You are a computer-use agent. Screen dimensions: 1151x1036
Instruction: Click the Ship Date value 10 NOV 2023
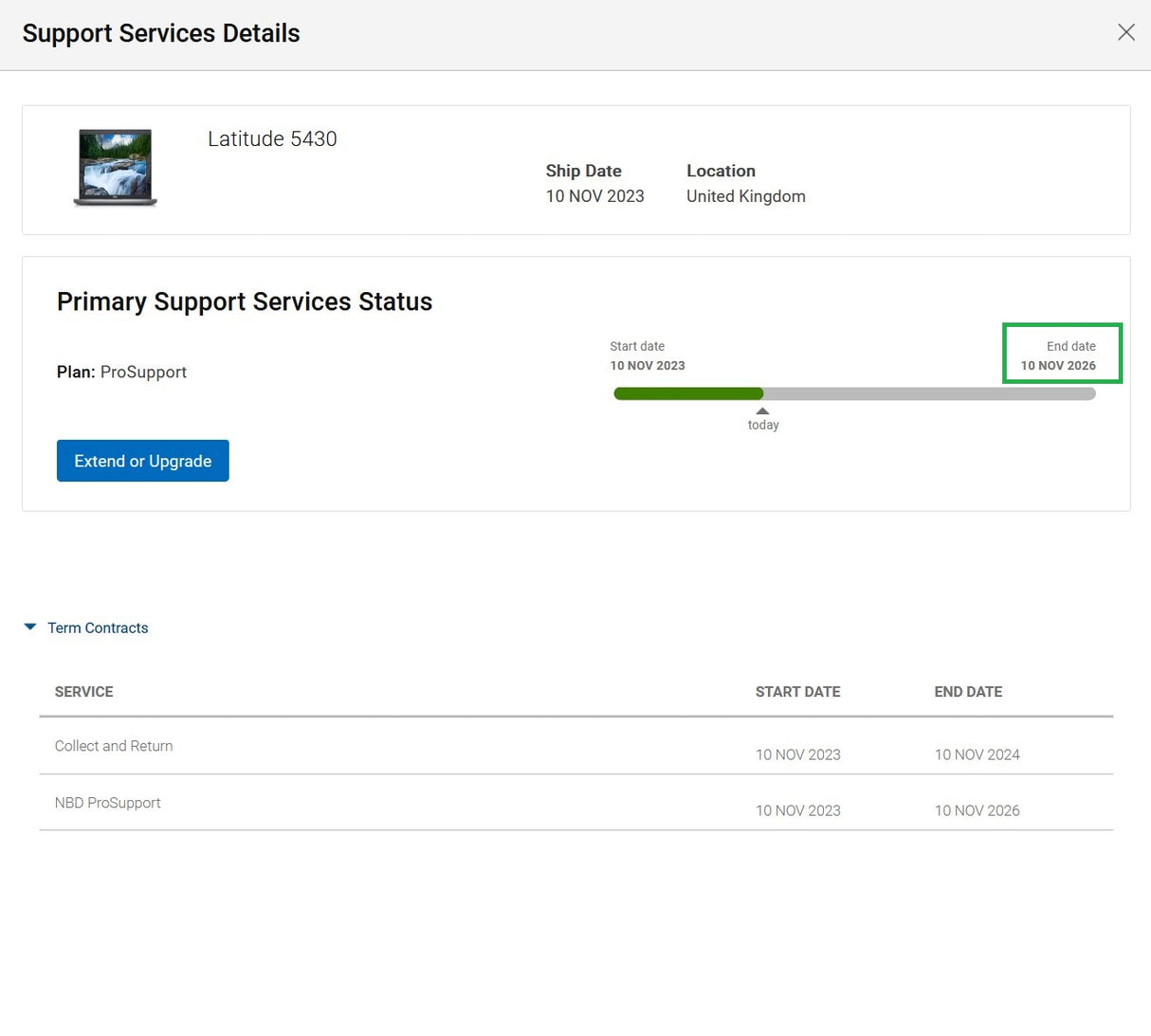594,196
